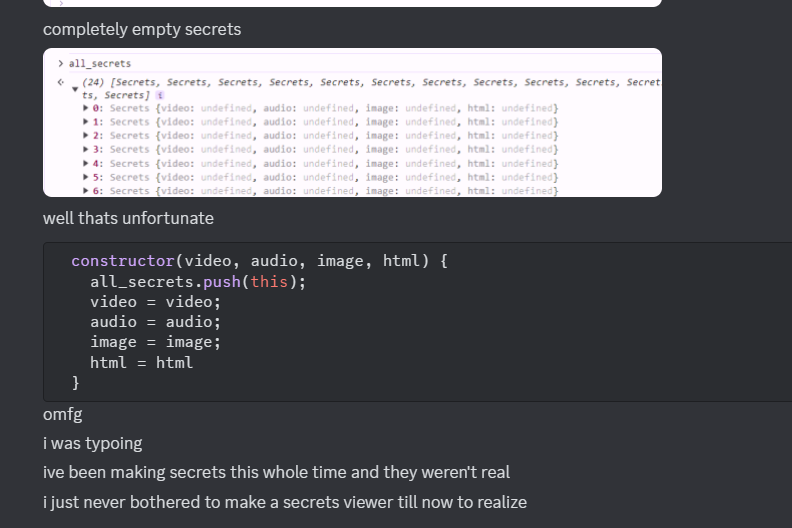Expand entry 1 Secrets object

86,122
